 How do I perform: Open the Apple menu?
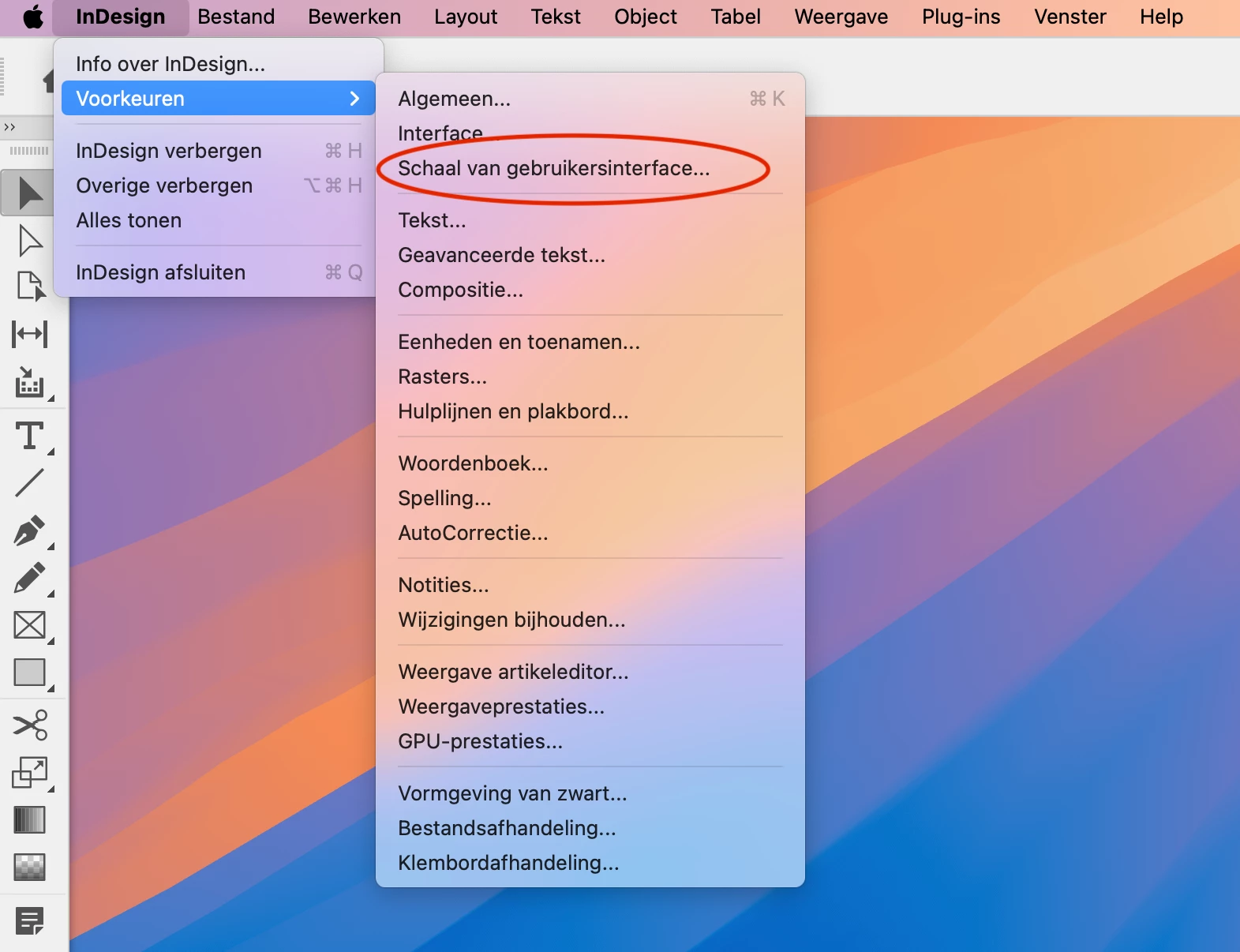click(32, 17)
